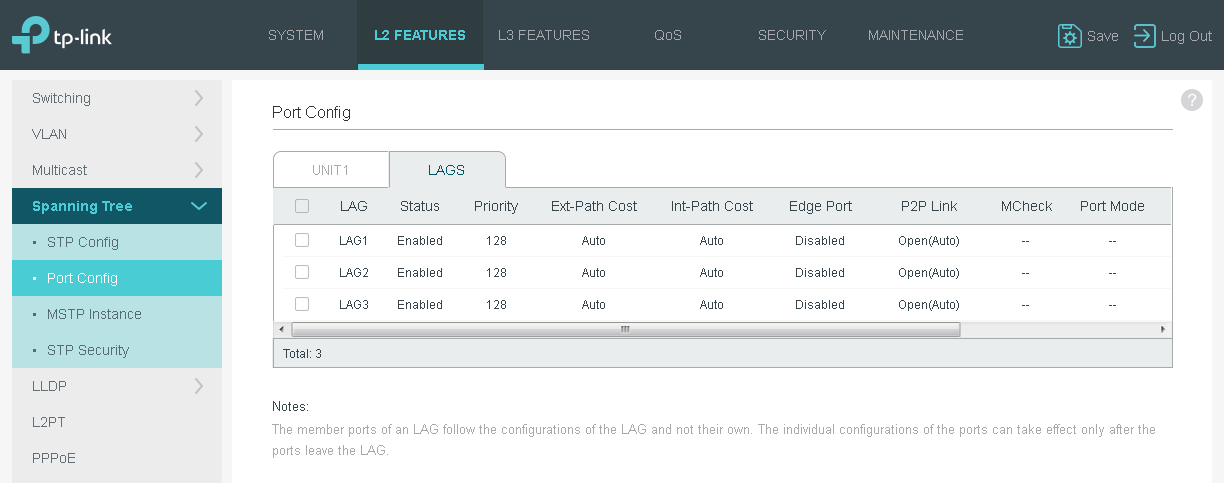This screenshot has height=483, width=1224.
Task: Switch to the UNIT1 tab
Action: (330, 170)
